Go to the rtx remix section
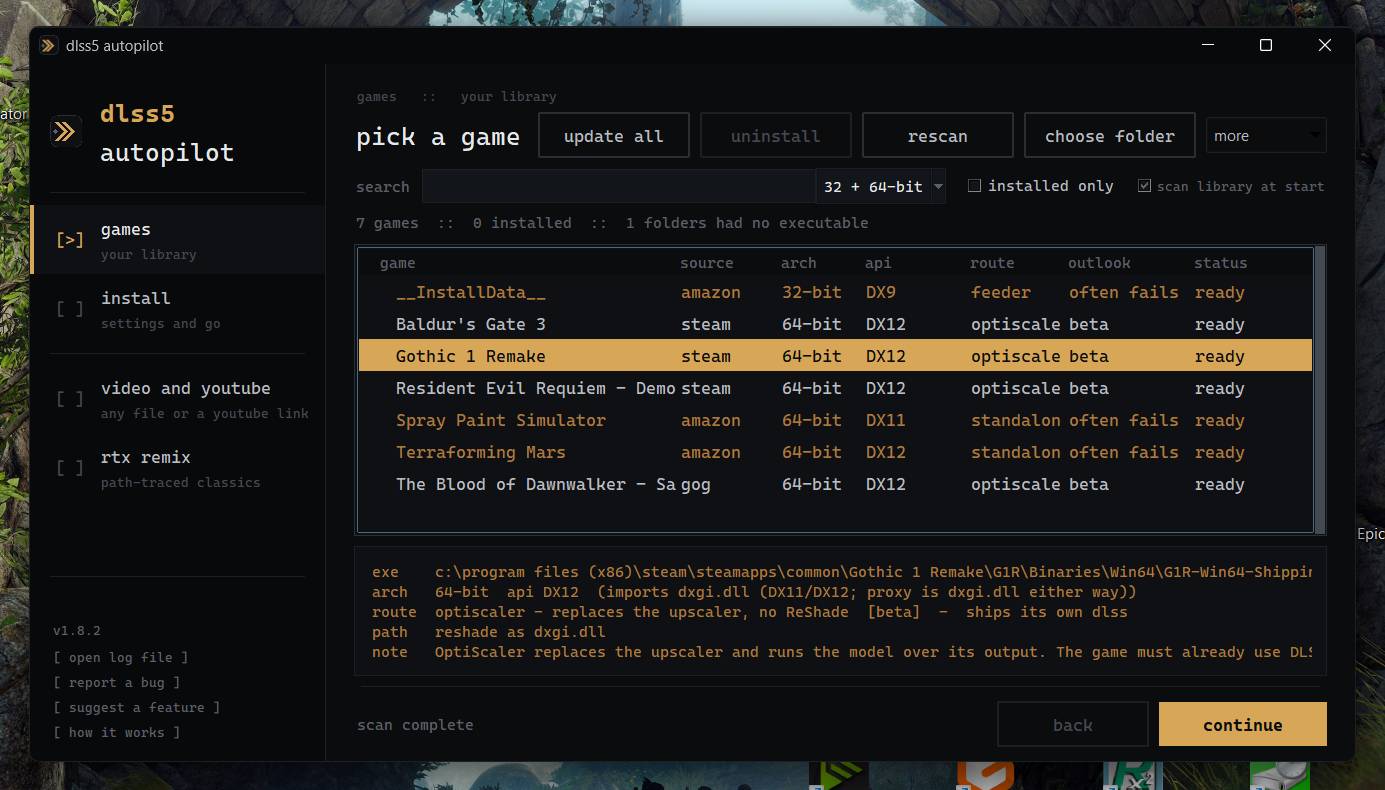This screenshot has height=790, width=1385. pos(178,468)
